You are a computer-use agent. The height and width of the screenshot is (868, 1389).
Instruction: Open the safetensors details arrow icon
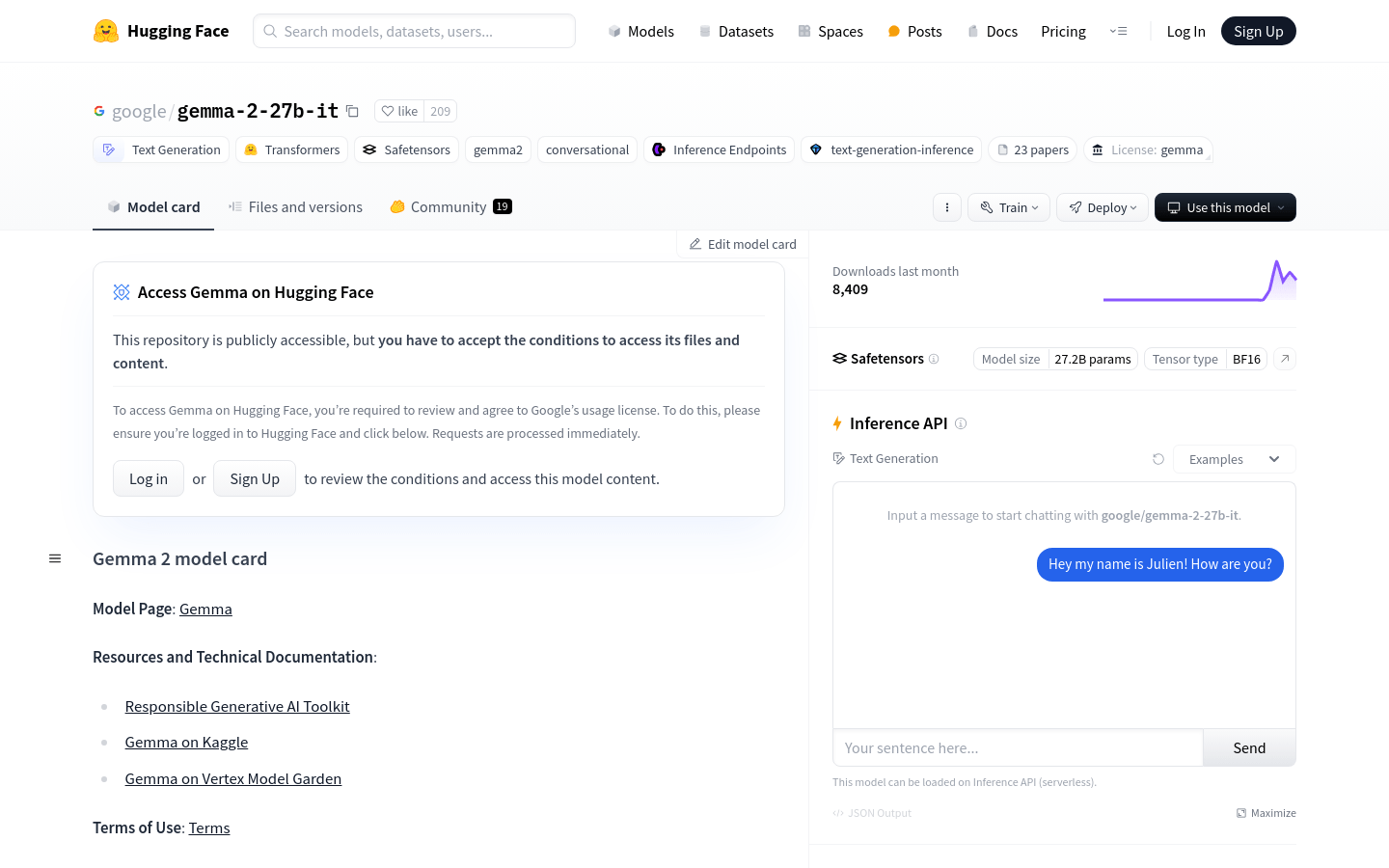pyautogui.click(x=1285, y=359)
